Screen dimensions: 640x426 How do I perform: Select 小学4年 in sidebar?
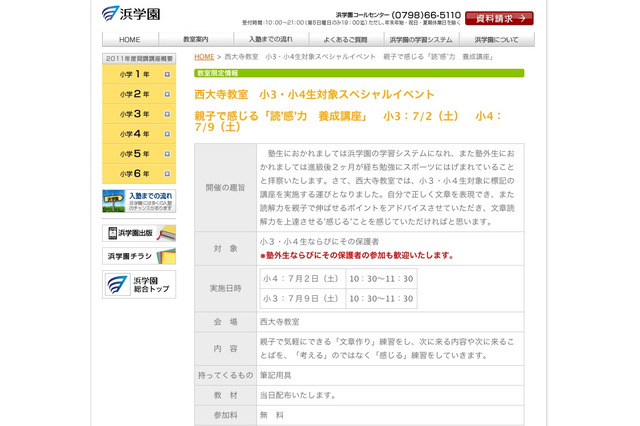[139, 134]
